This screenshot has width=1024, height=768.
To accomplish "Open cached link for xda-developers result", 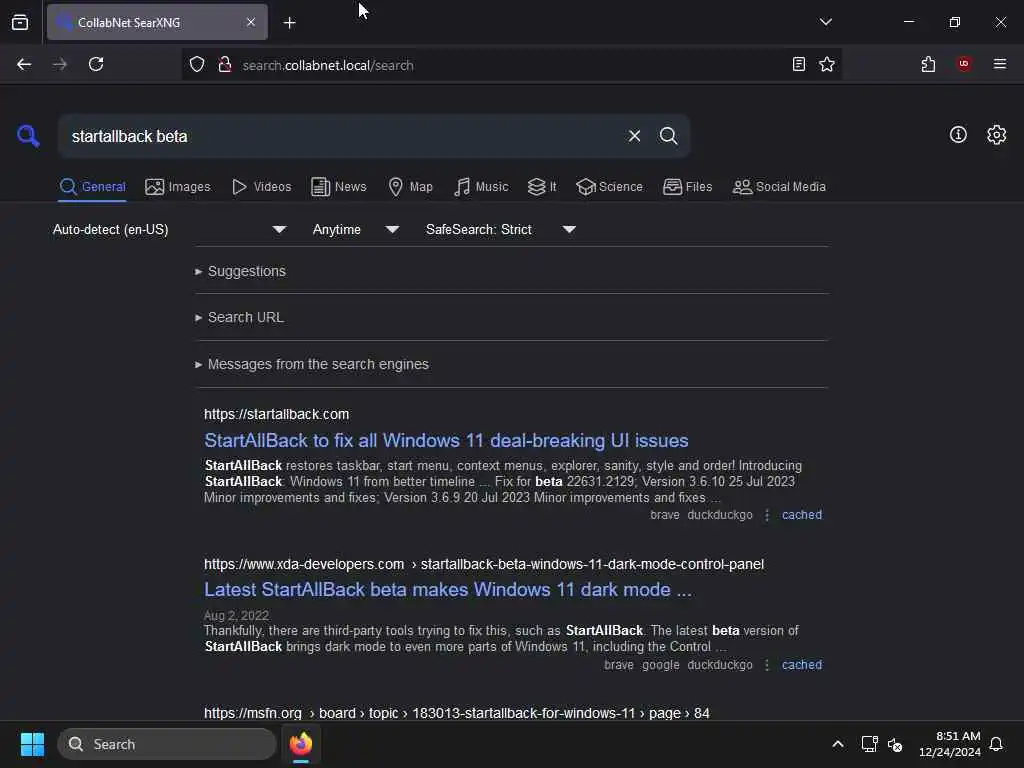I will [x=802, y=665].
